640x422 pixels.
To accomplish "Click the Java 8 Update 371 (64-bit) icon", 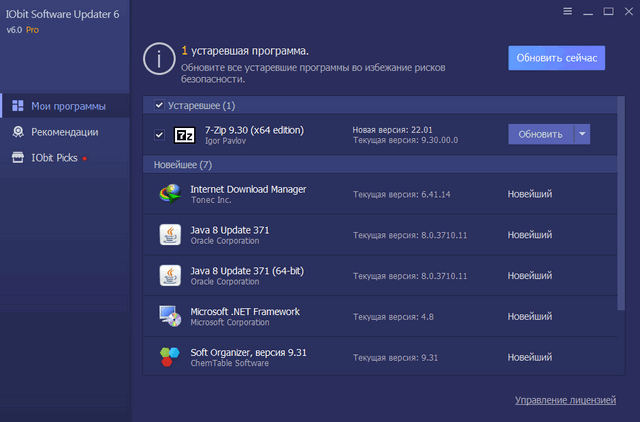I will (170, 275).
